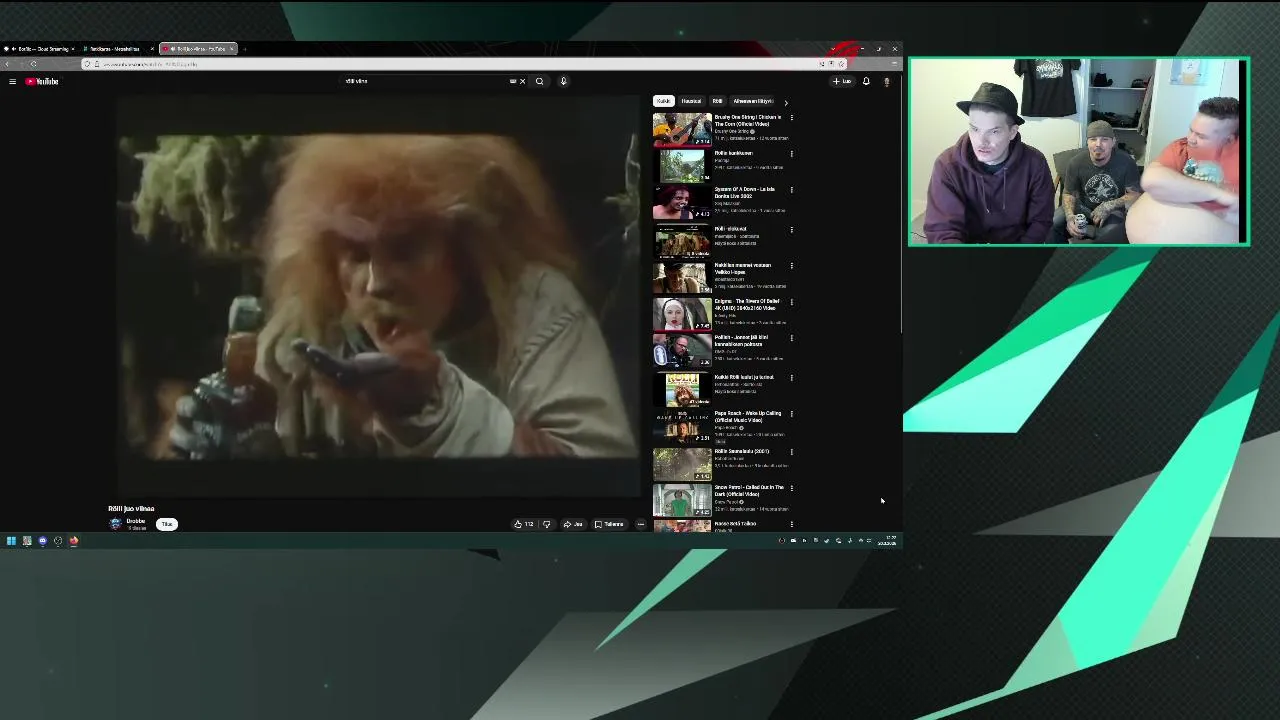Screen dimensions: 1280x720
Task: Open options menu for Röllin kuukkunen video
Action: [x=791, y=154]
